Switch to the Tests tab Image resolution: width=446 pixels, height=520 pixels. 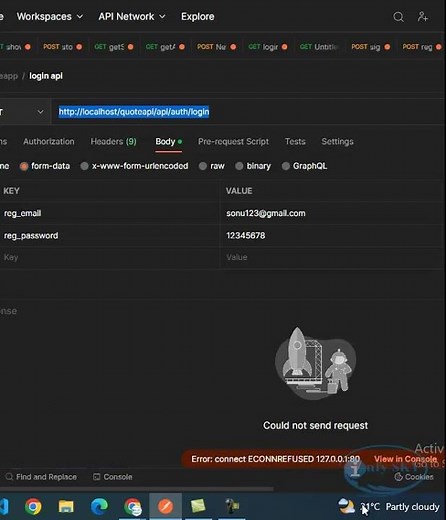coord(295,141)
